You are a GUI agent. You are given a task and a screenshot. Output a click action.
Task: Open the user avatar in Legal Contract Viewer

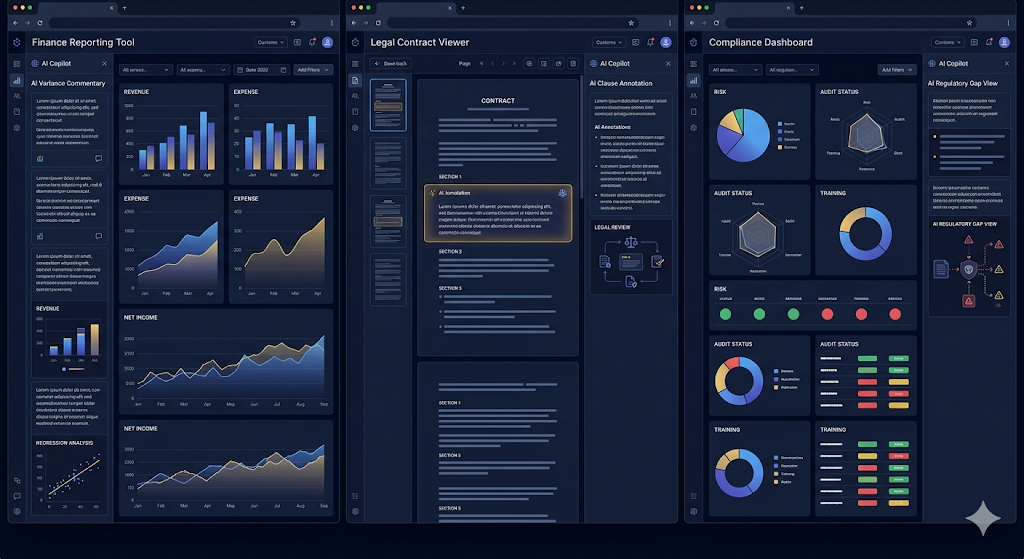[666, 42]
